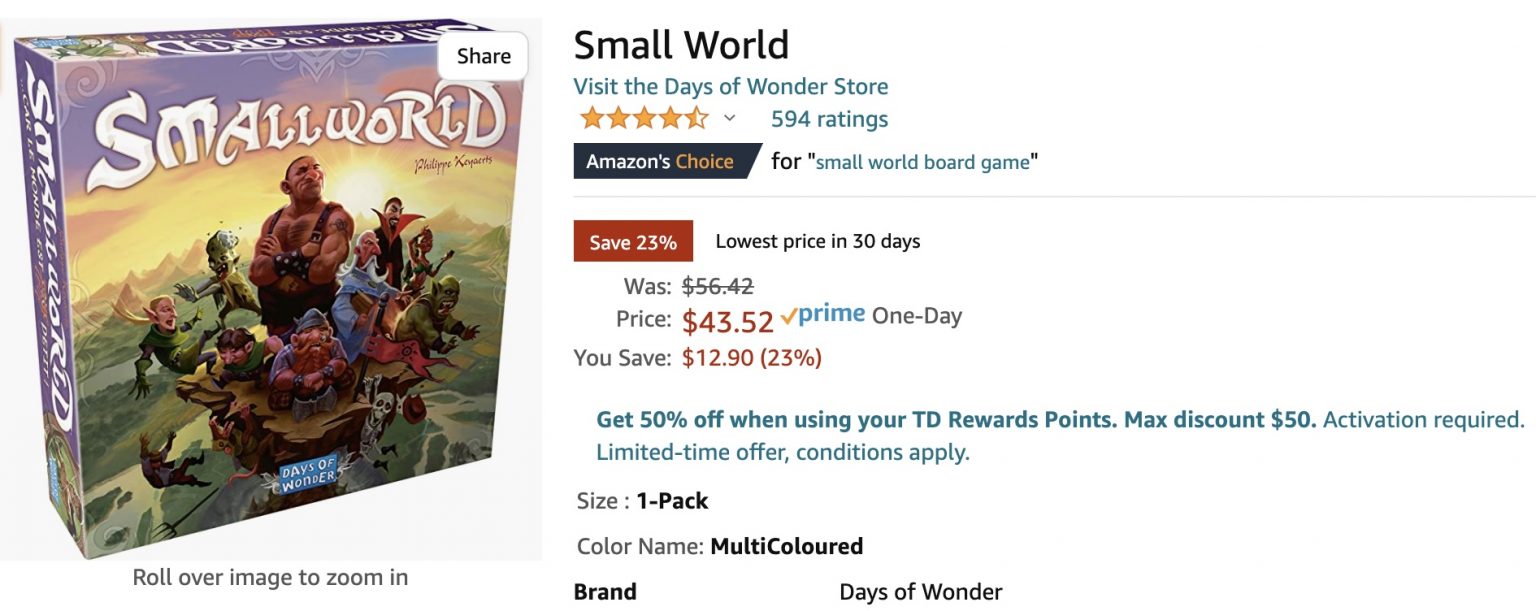The height and width of the screenshot is (611, 1536).
Task: Click the Share button
Action: click(482, 56)
